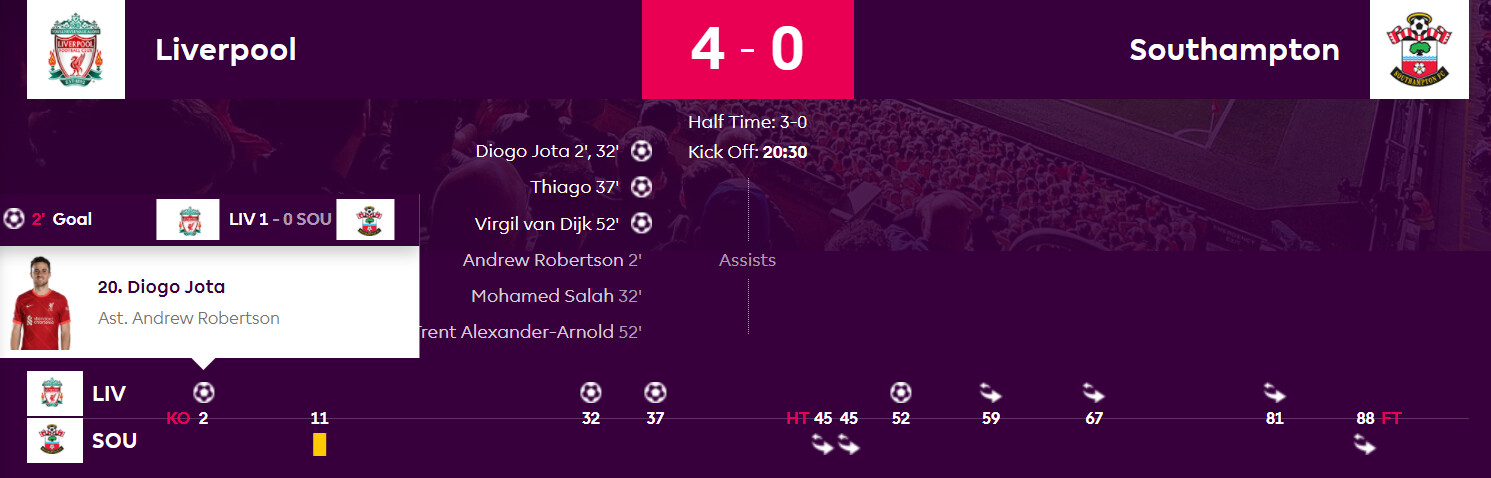Image resolution: width=1491 pixels, height=478 pixels.
Task: Select the 2' goal ball on timeline
Action: (204, 392)
